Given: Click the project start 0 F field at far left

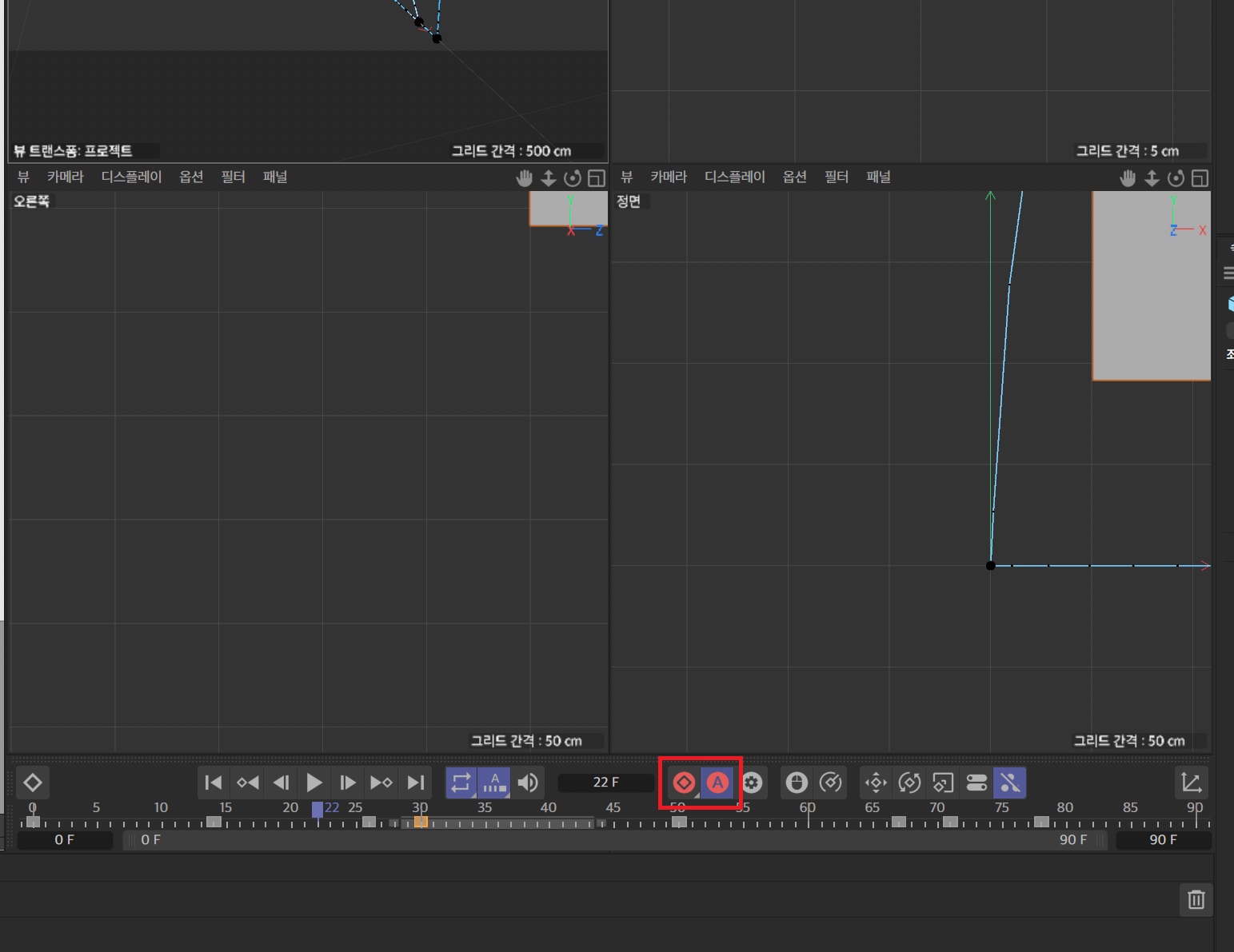Looking at the screenshot, I should click(65, 840).
